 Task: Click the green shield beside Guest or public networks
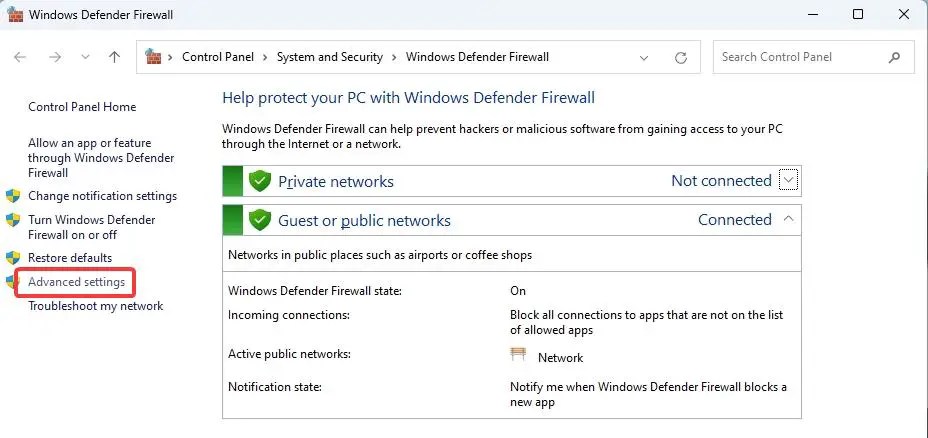259,220
